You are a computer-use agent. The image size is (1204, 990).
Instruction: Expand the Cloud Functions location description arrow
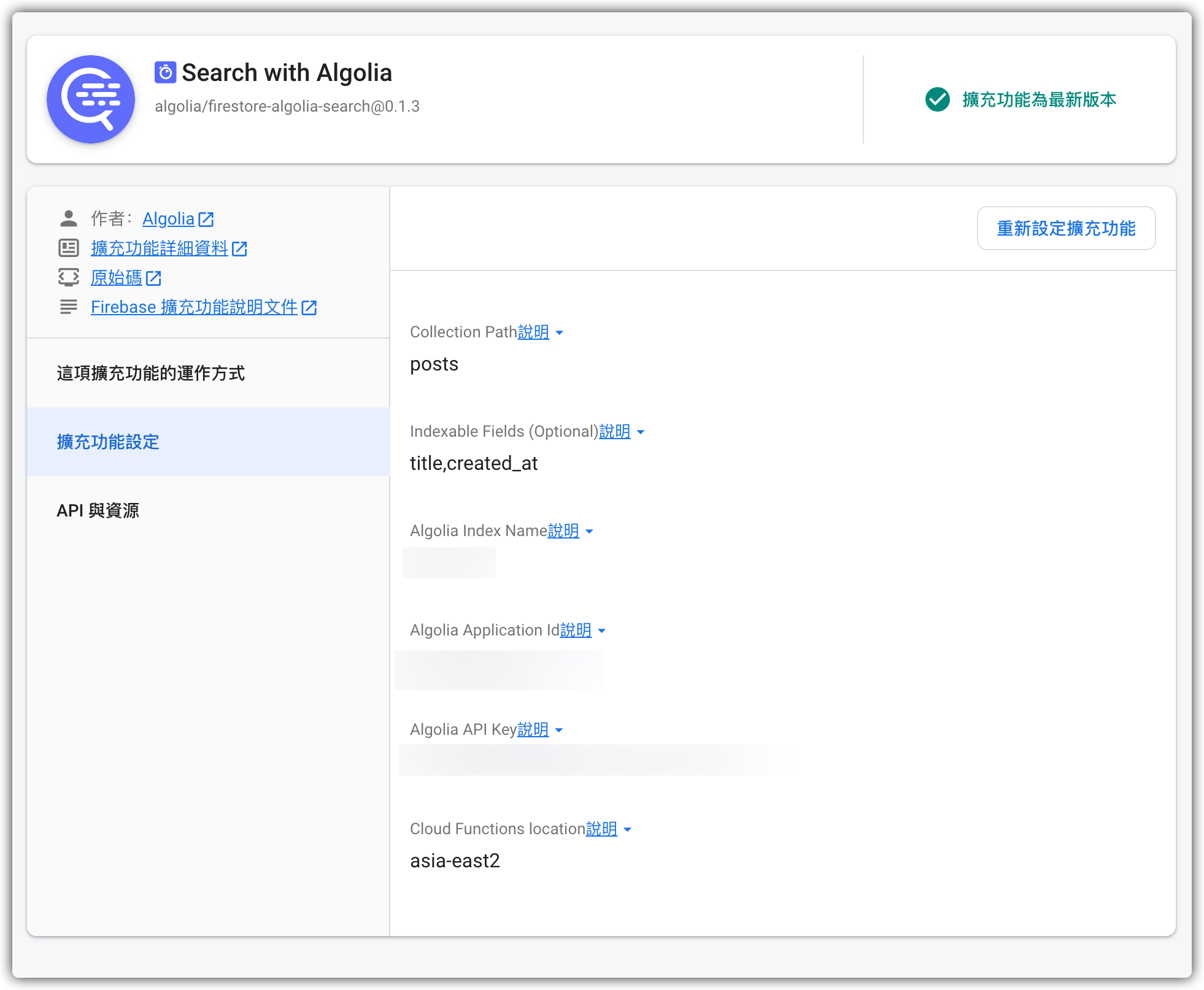tap(627, 829)
